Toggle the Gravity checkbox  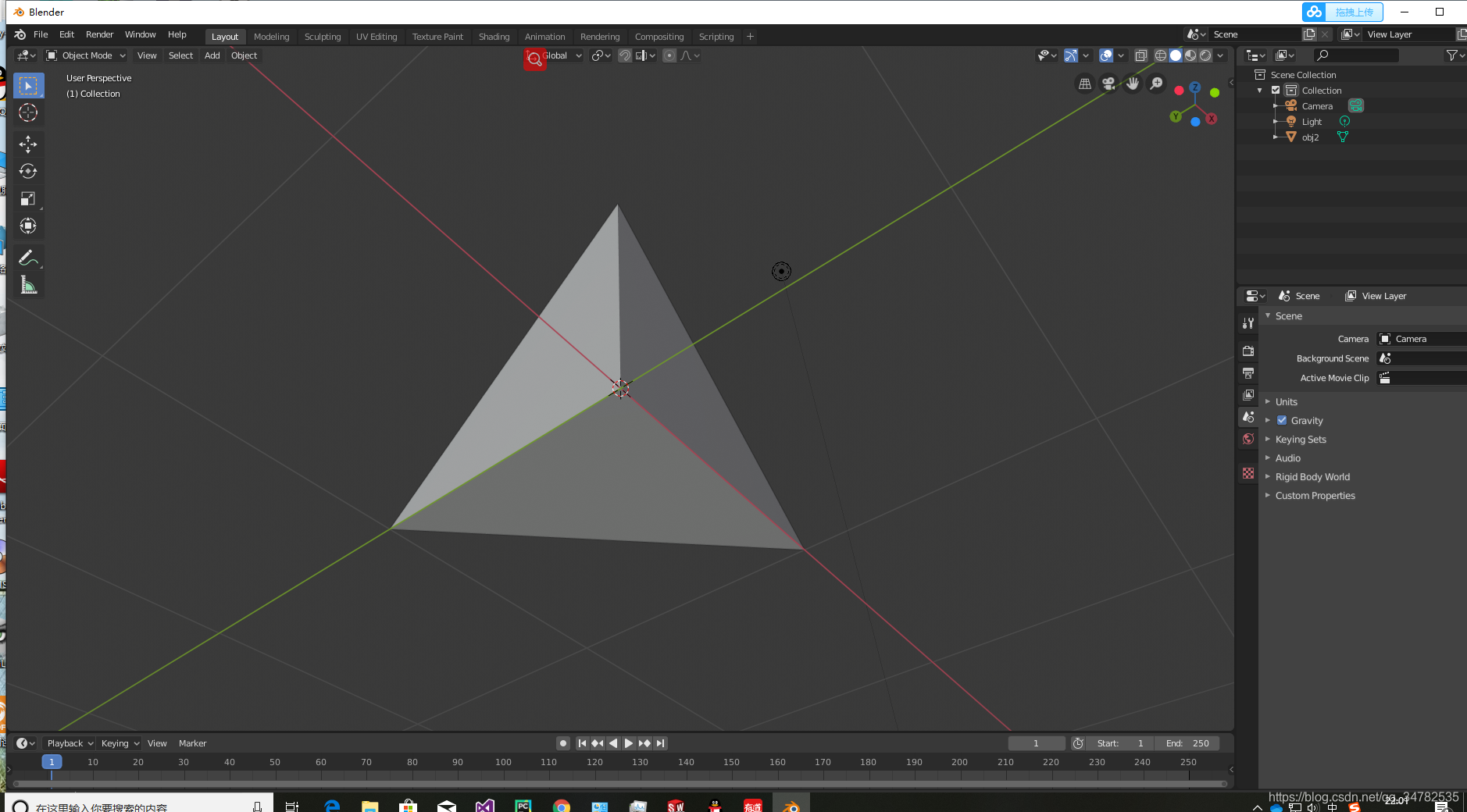(1282, 420)
